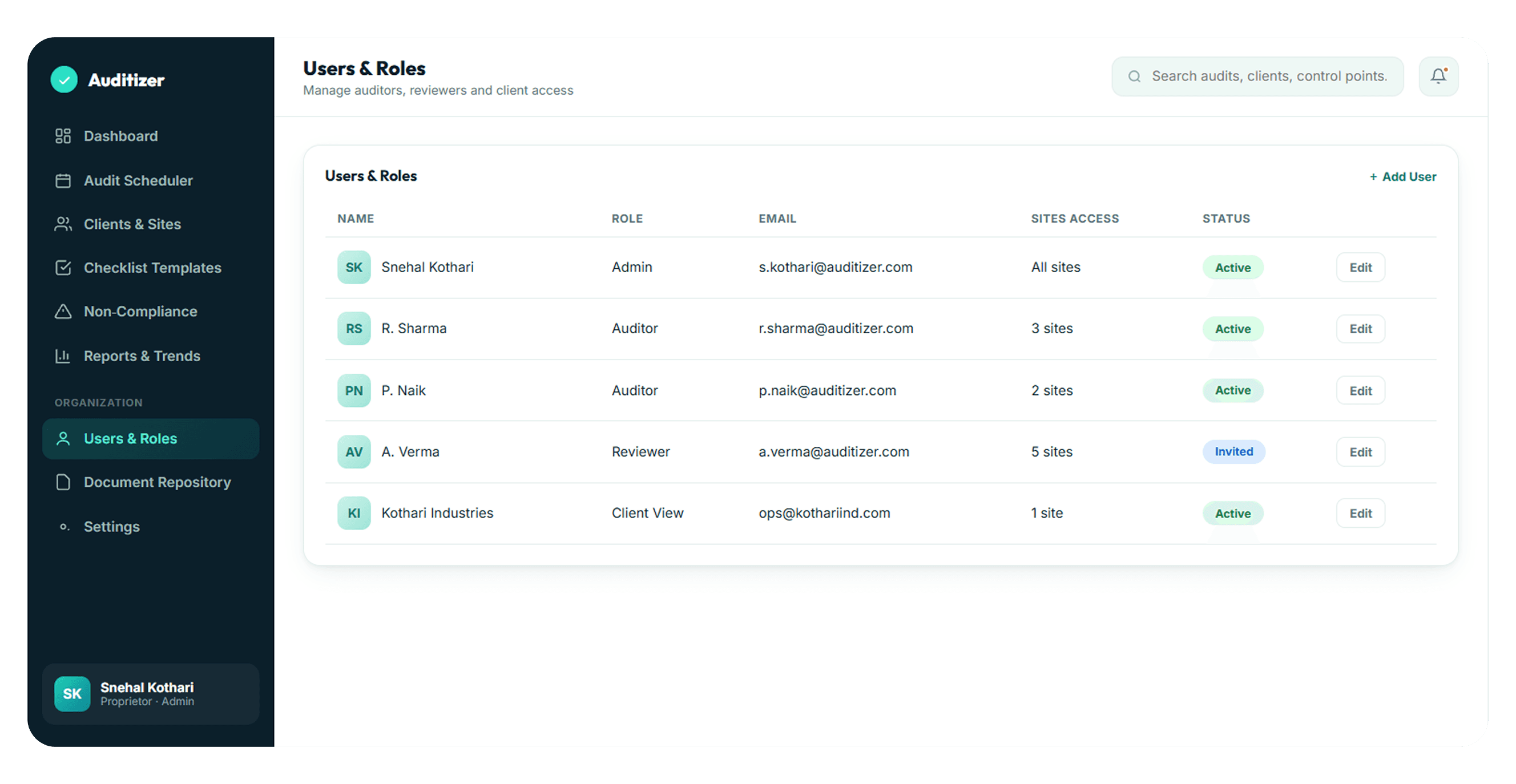Screen dimensions: 1516x784
Task: Click the r.sharma@auditizer.com email address
Action: coord(836,328)
